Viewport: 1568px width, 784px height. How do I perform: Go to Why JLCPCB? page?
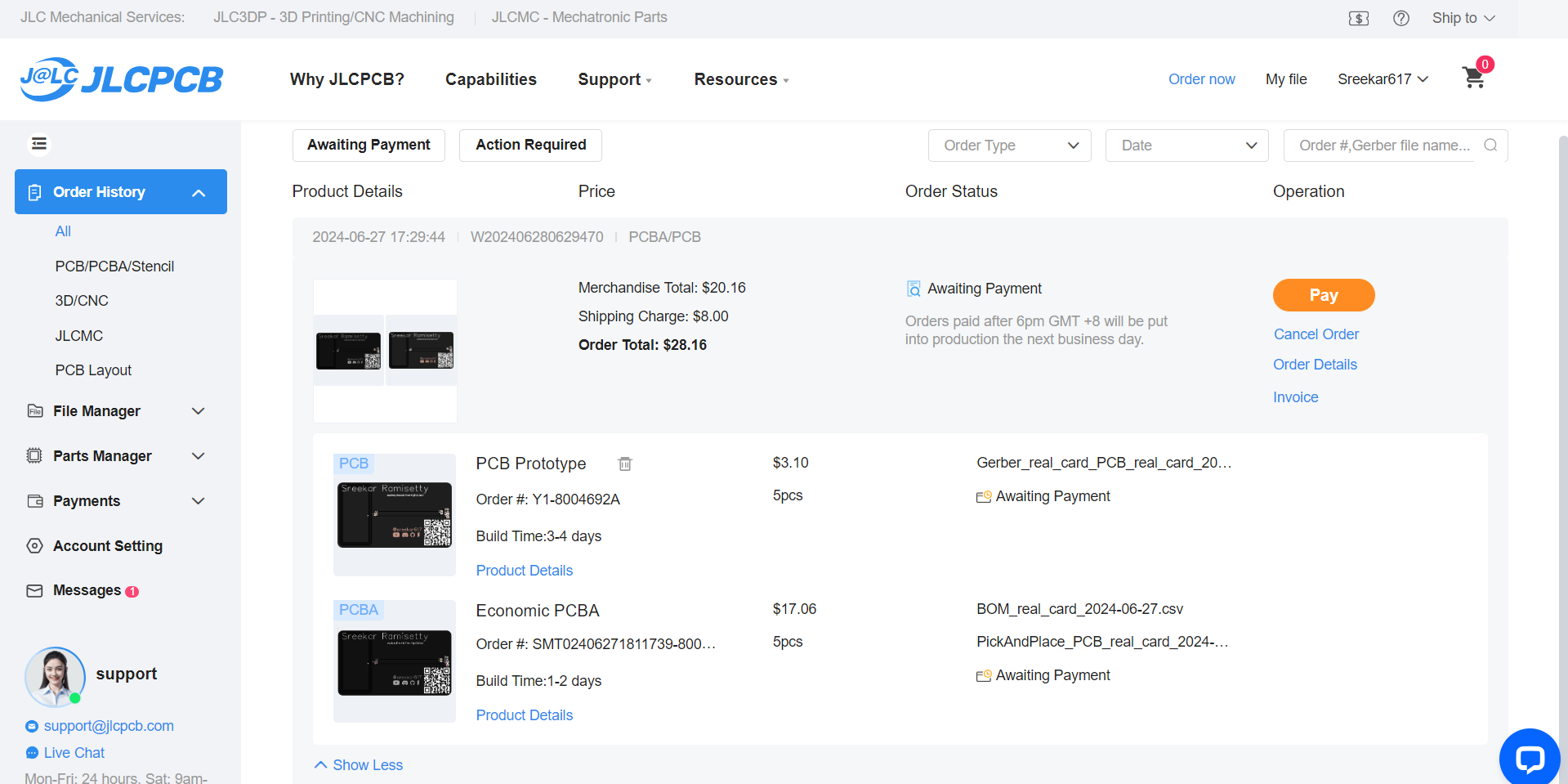tap(347, 79)
